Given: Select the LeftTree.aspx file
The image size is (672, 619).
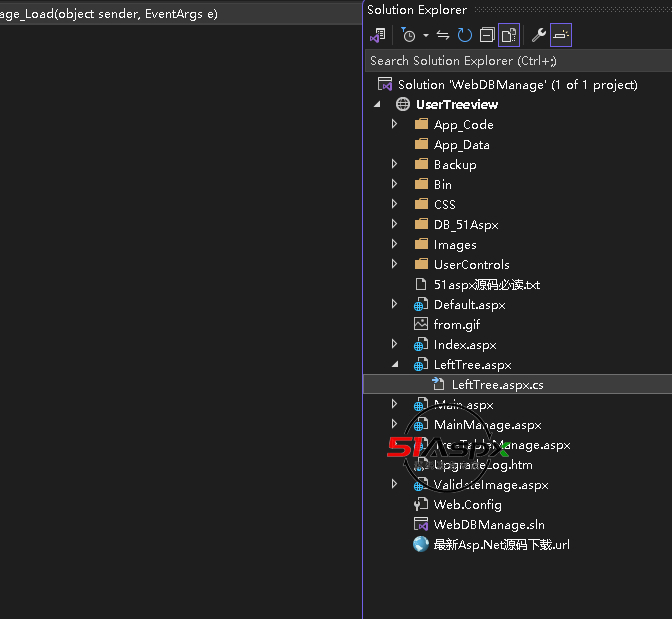Looking at the screenshot, I should [x=472, y=365].
